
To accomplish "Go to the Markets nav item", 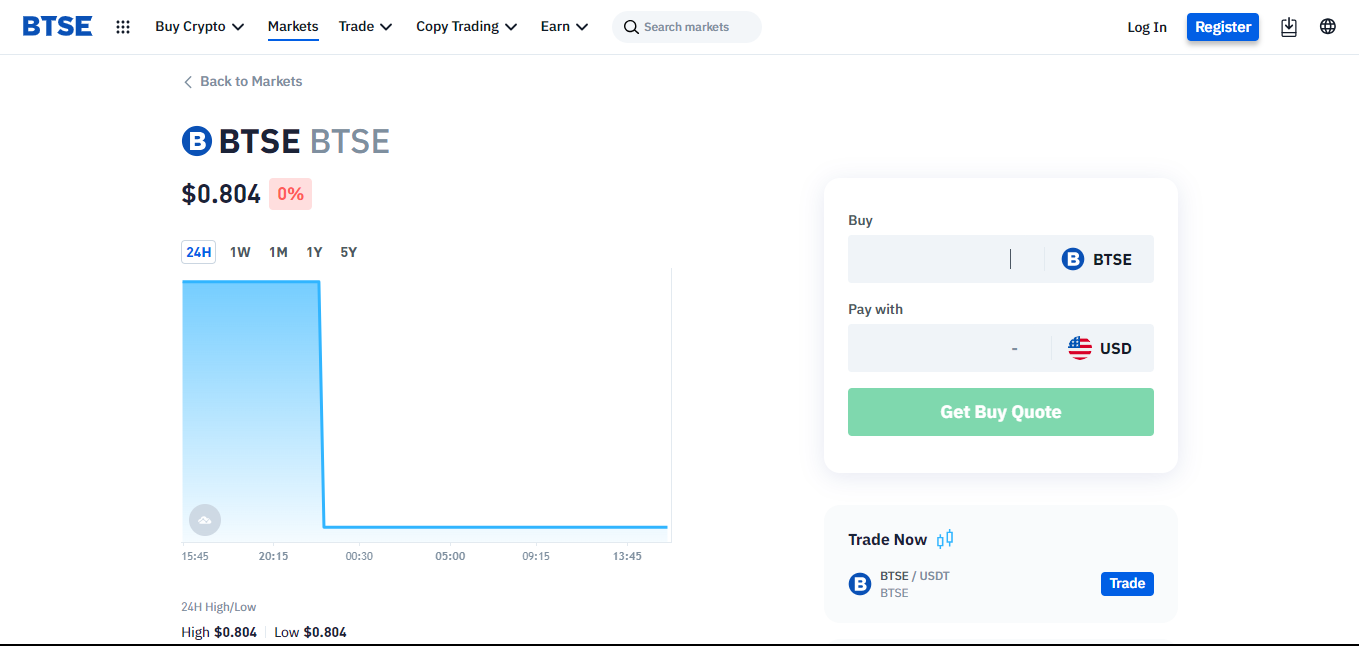I will click(x=293, y=27).
